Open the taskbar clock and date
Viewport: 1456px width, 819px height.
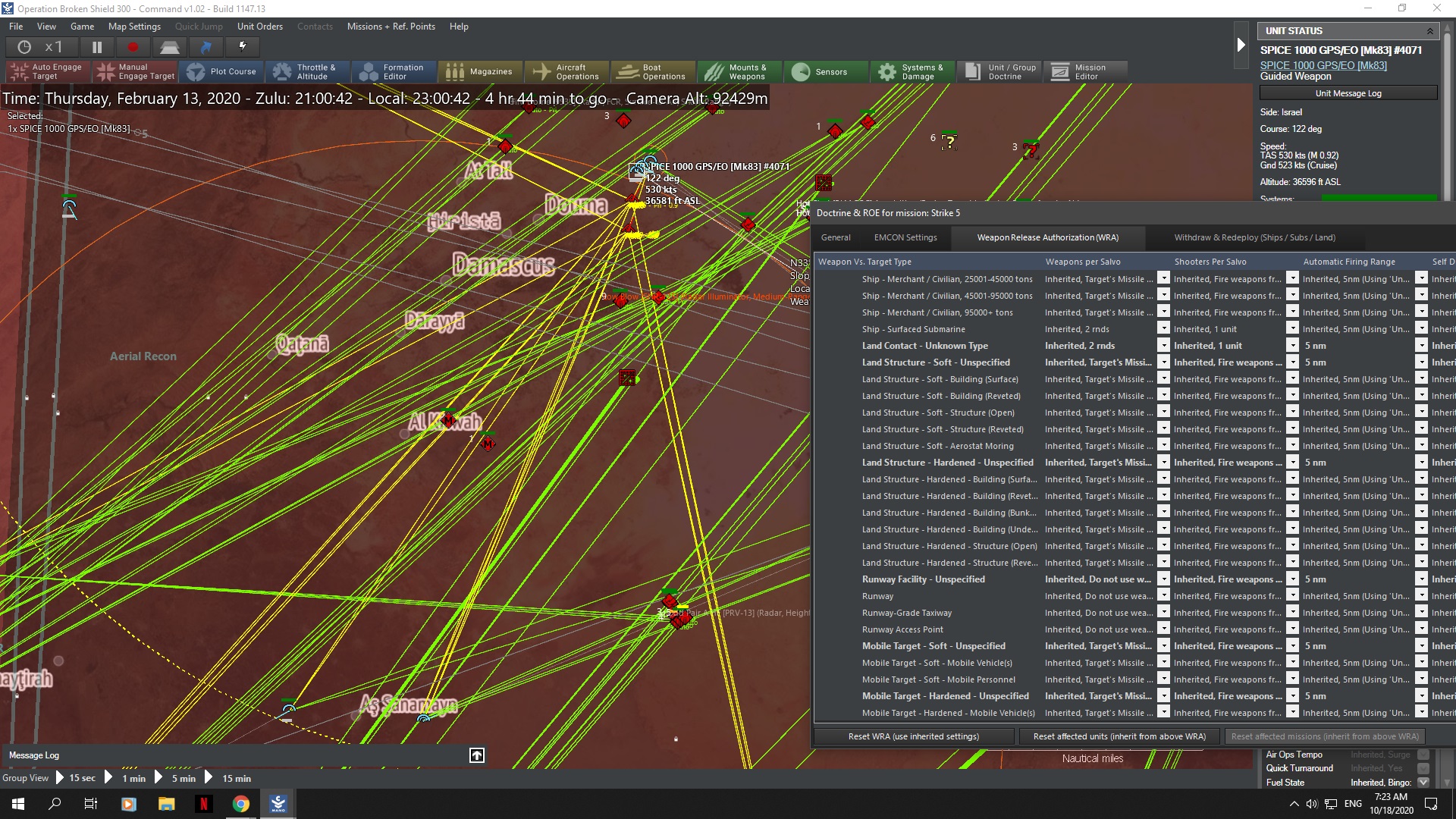(1391, 804)
